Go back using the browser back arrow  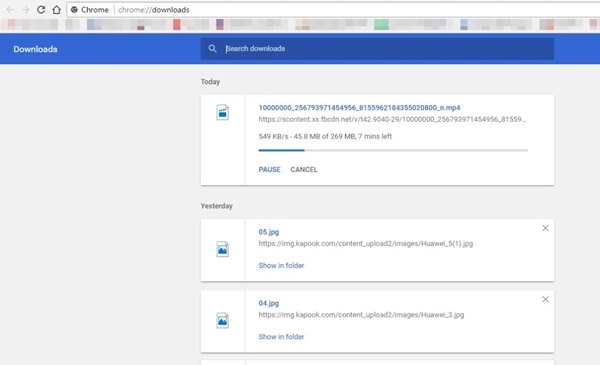click(10, 10)
